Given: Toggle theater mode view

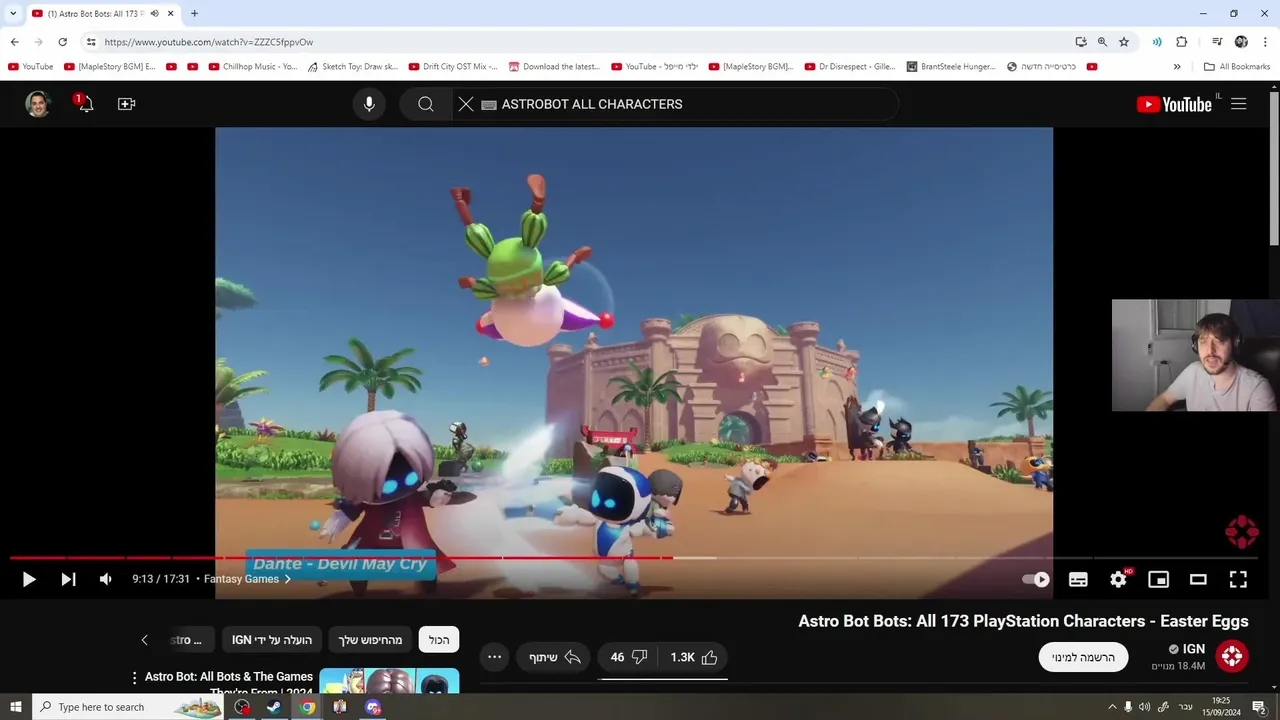Looking at the screenshot, I should click(x=1198, y=579).
